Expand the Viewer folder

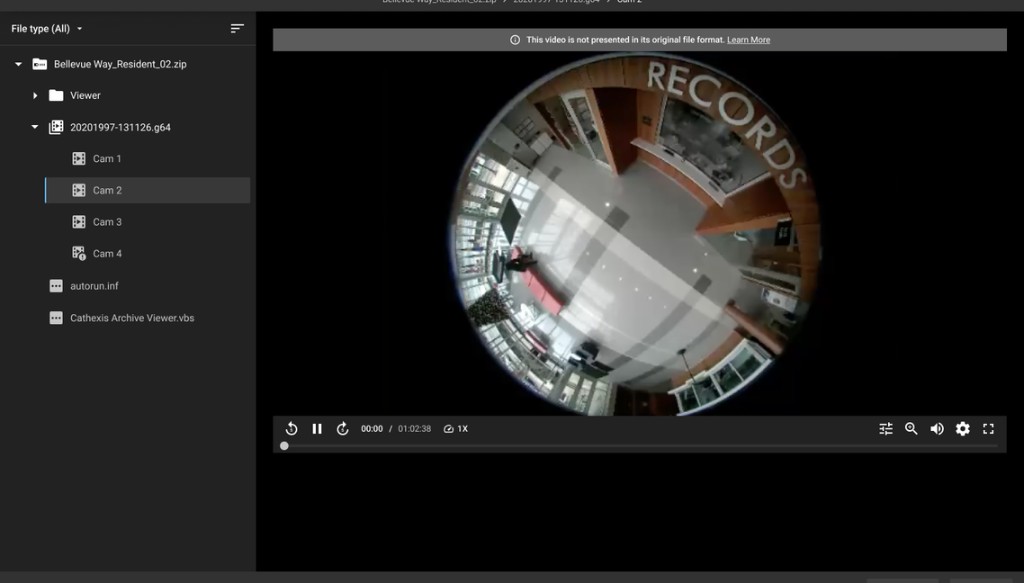[34, 95]
